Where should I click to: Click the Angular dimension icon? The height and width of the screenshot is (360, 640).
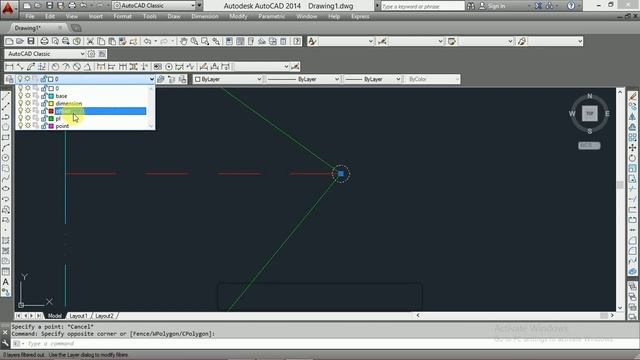[x=87, y=67]
